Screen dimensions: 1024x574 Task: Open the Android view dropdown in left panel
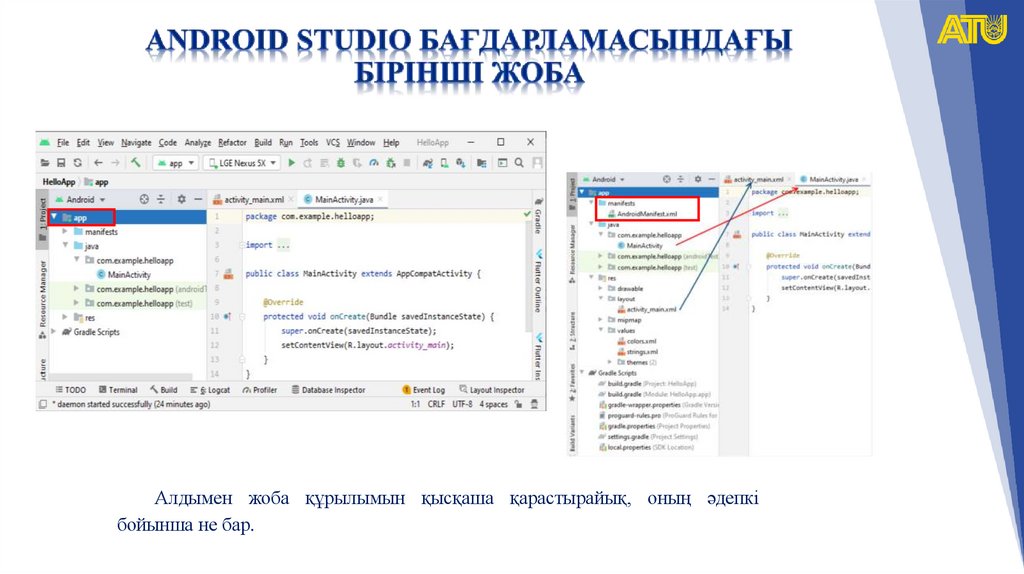(x=80, y=199)
